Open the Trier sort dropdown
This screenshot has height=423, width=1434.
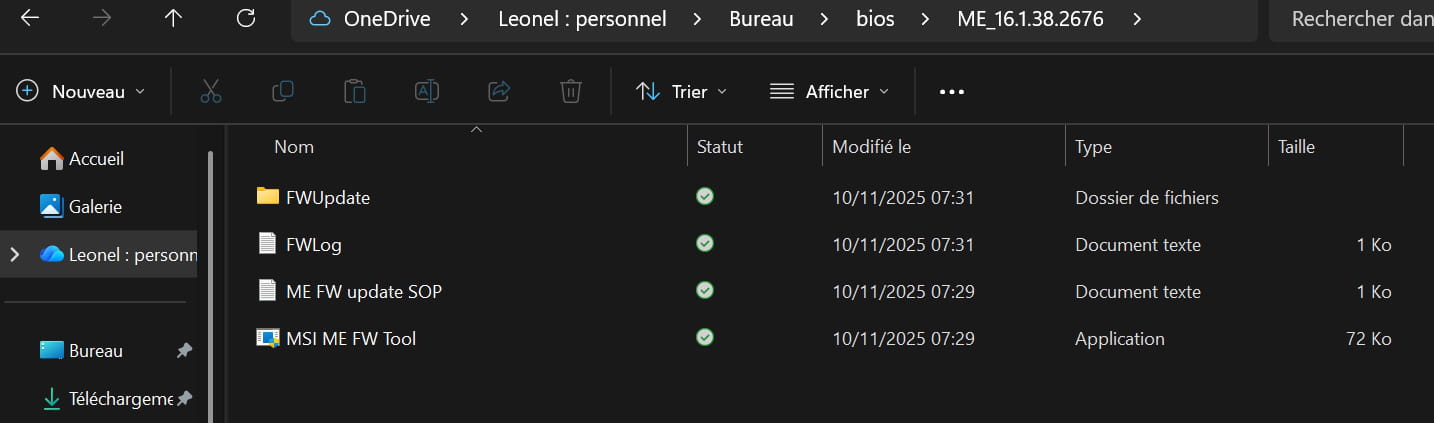pos(681,92)
